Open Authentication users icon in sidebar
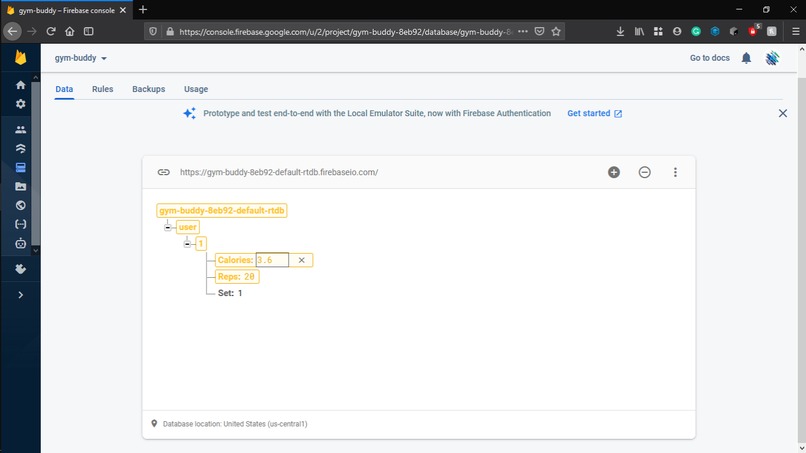This screenshot has width=806, height=453. tap(21, 130)
